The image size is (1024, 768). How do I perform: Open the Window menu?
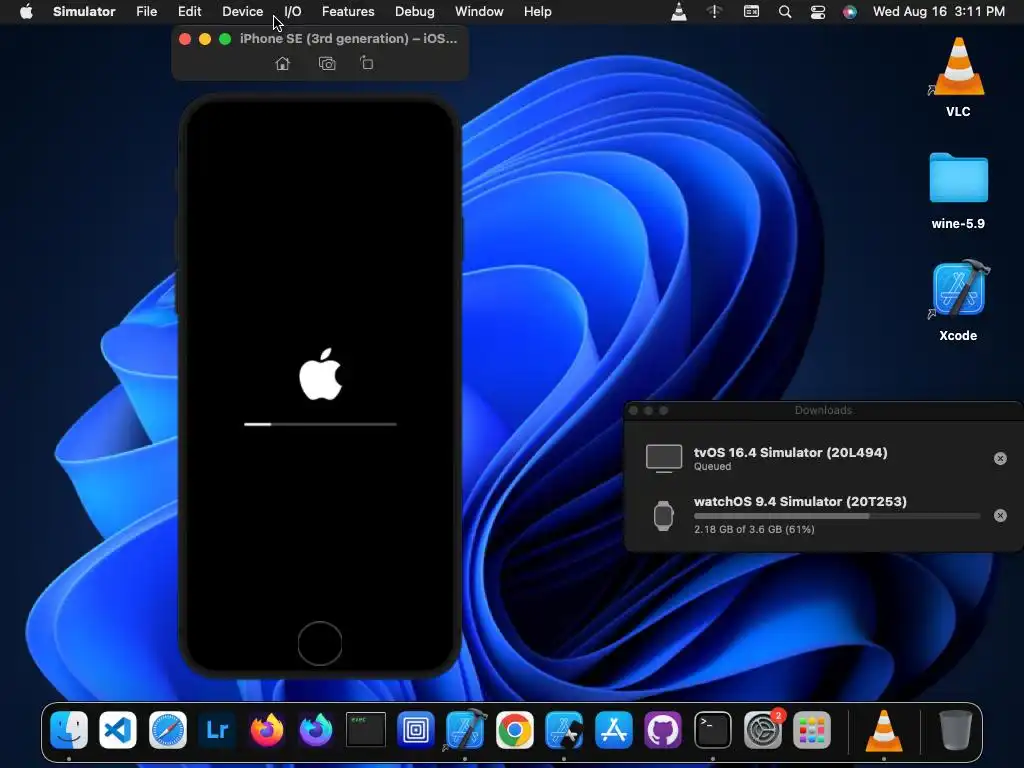coord(479,12)
